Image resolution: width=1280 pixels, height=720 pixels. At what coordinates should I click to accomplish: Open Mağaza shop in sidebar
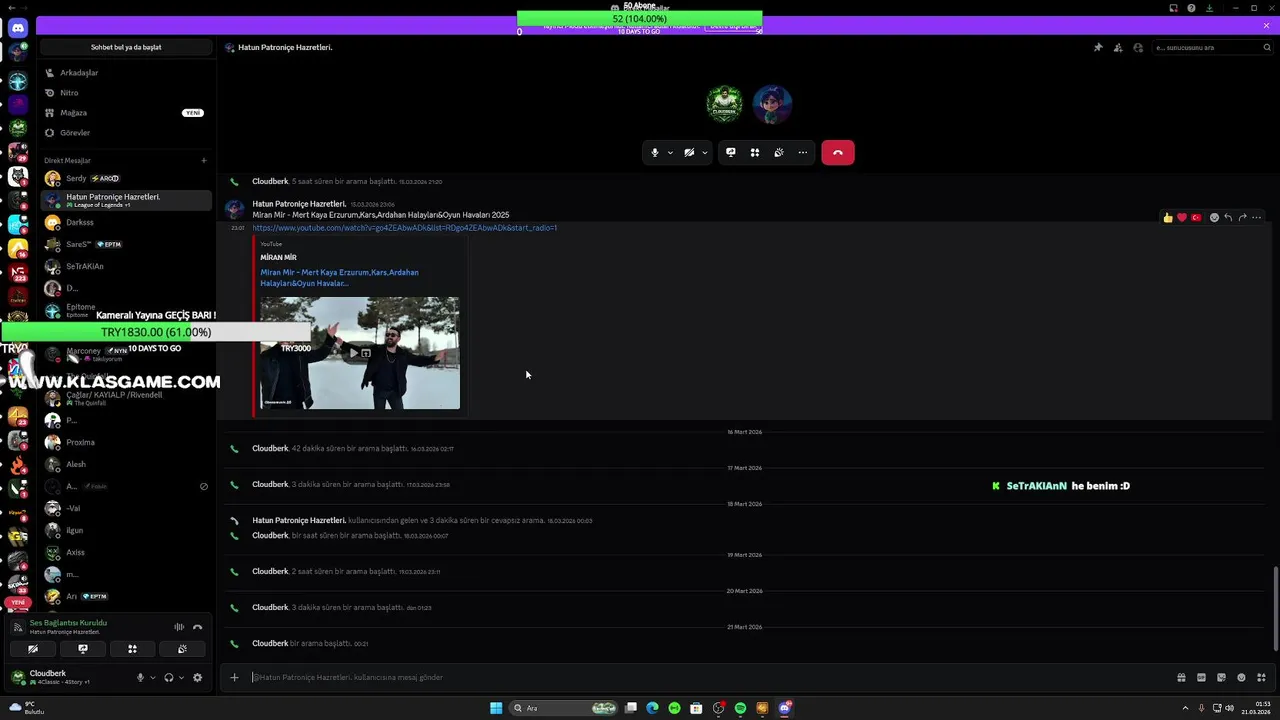(x=125, y=113)
